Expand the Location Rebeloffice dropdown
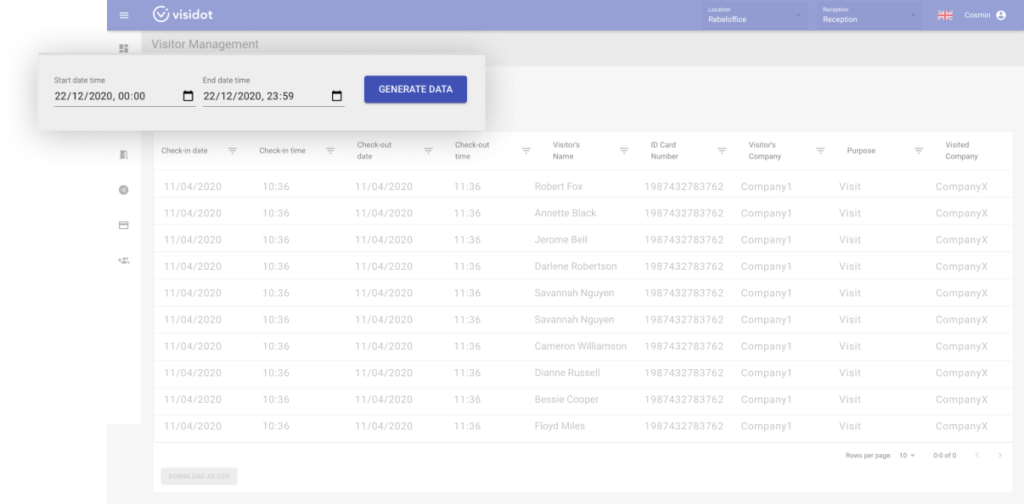This screenshot has width=1024, height=504. [x=754, y=15]
